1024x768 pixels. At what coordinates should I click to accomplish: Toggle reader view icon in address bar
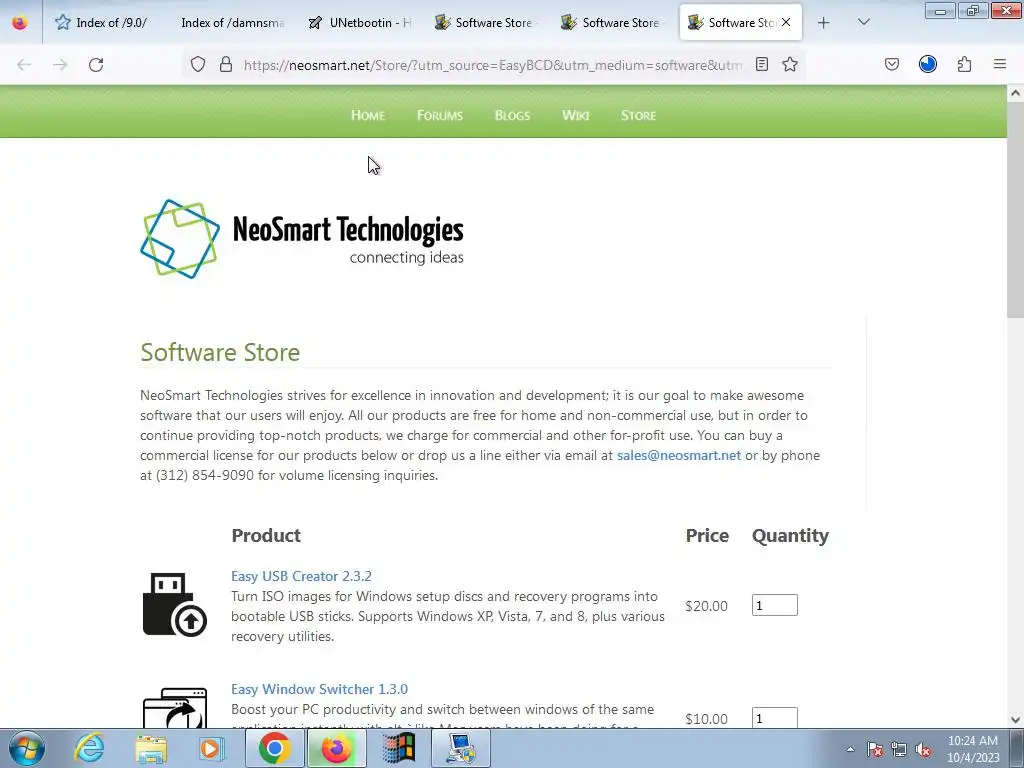click(761, 64)
